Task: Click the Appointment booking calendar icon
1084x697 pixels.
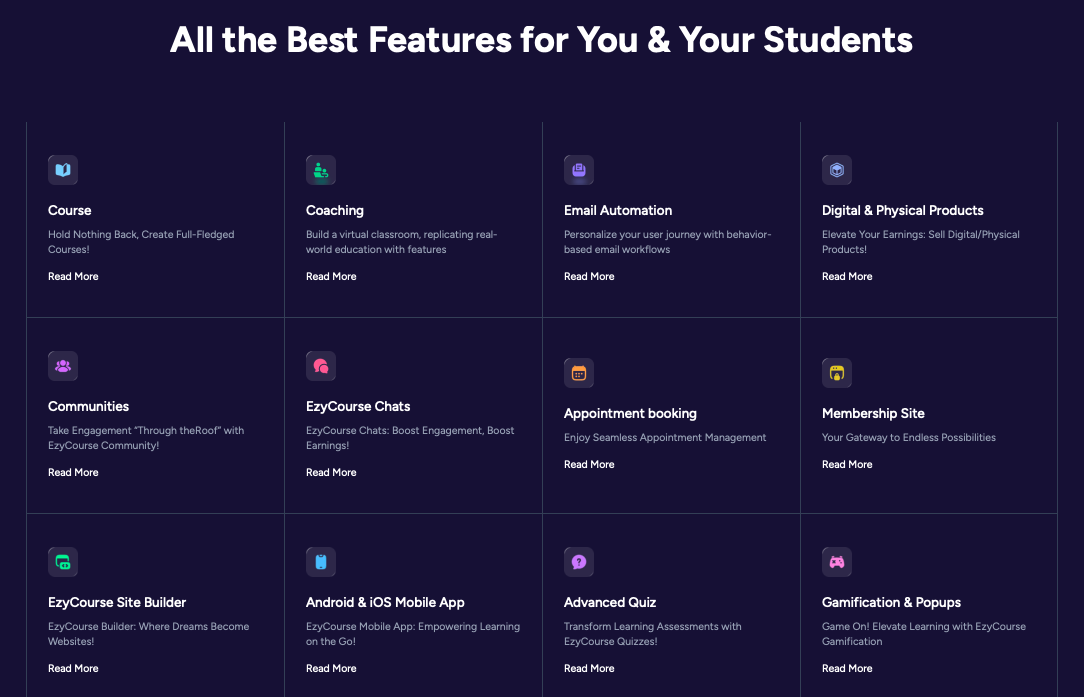Action: [579, 373]
